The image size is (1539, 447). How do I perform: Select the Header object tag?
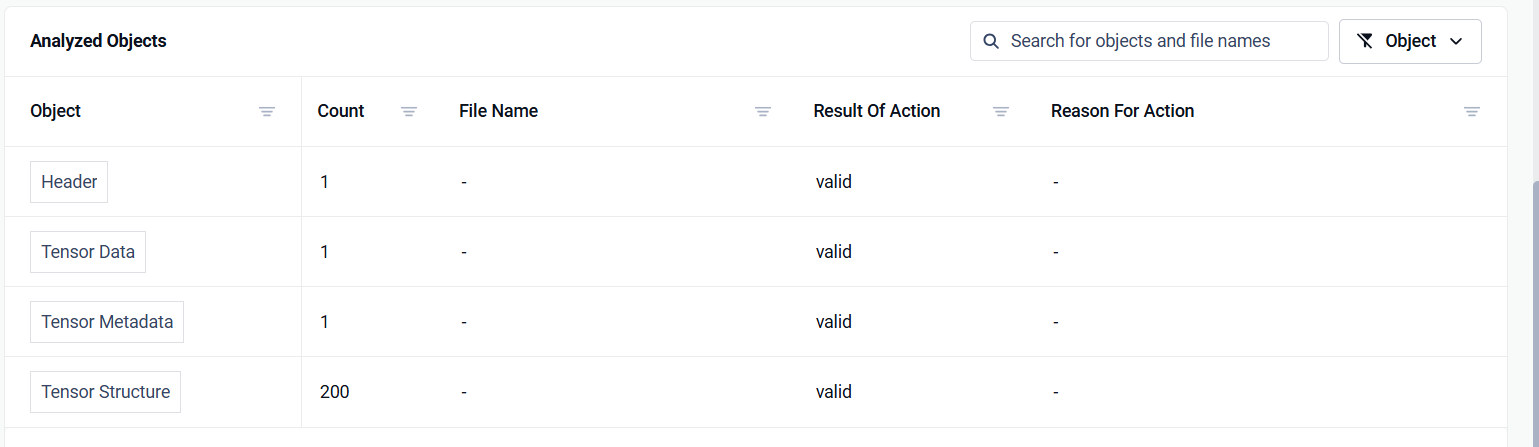click(x=69, y=182)
